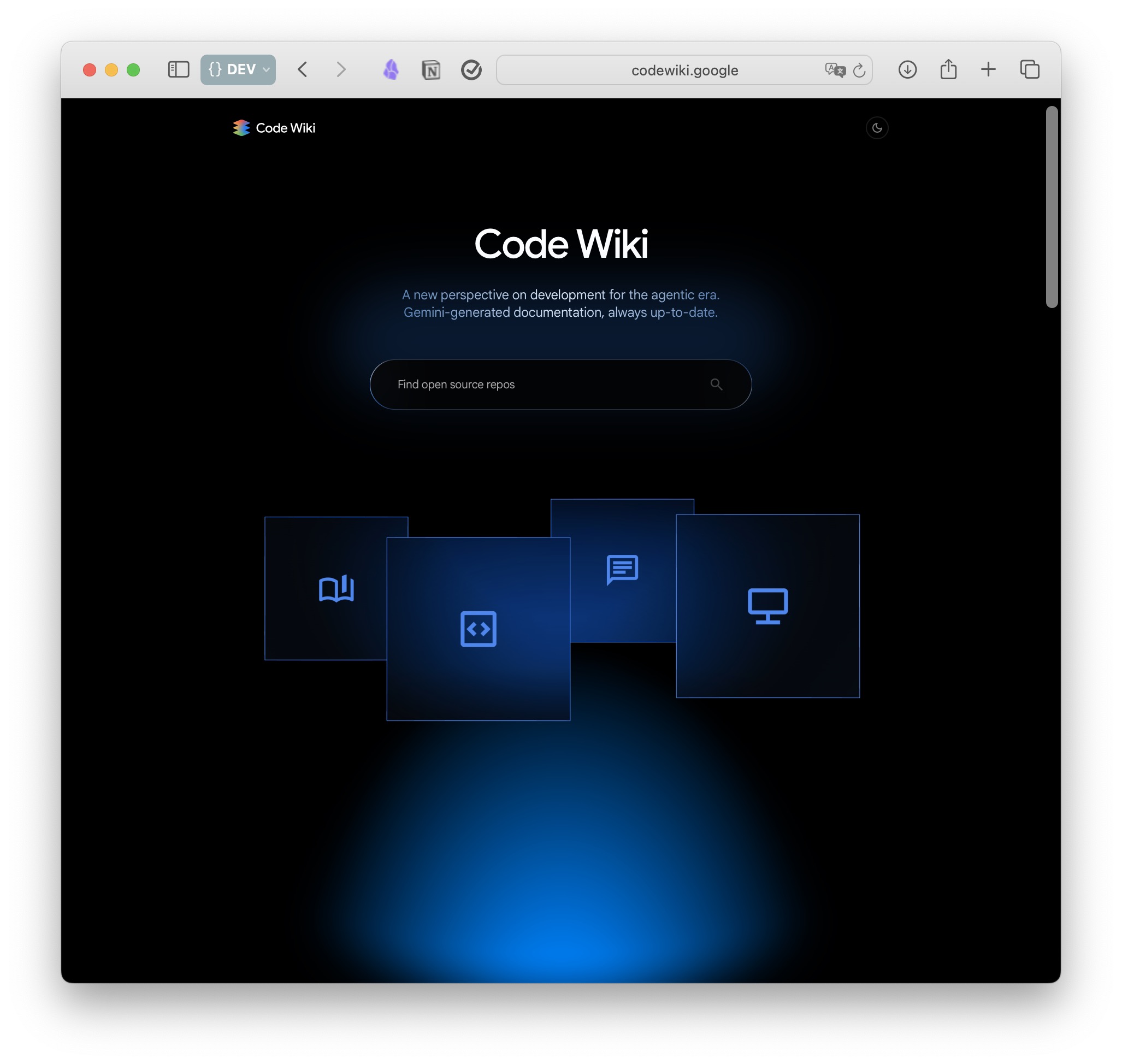Click the purple Obsidian extension icon
This screenshot has height=1064, width=1122.
[x=391, y=70]
